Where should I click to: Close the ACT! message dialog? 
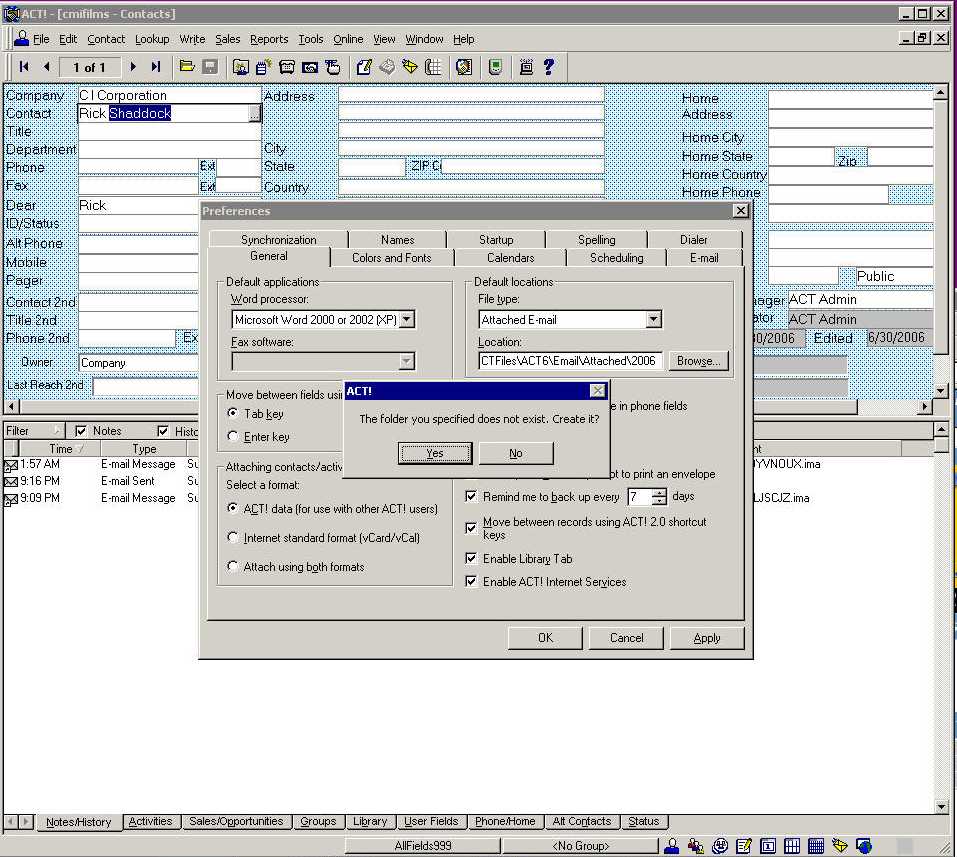point(598,391)
